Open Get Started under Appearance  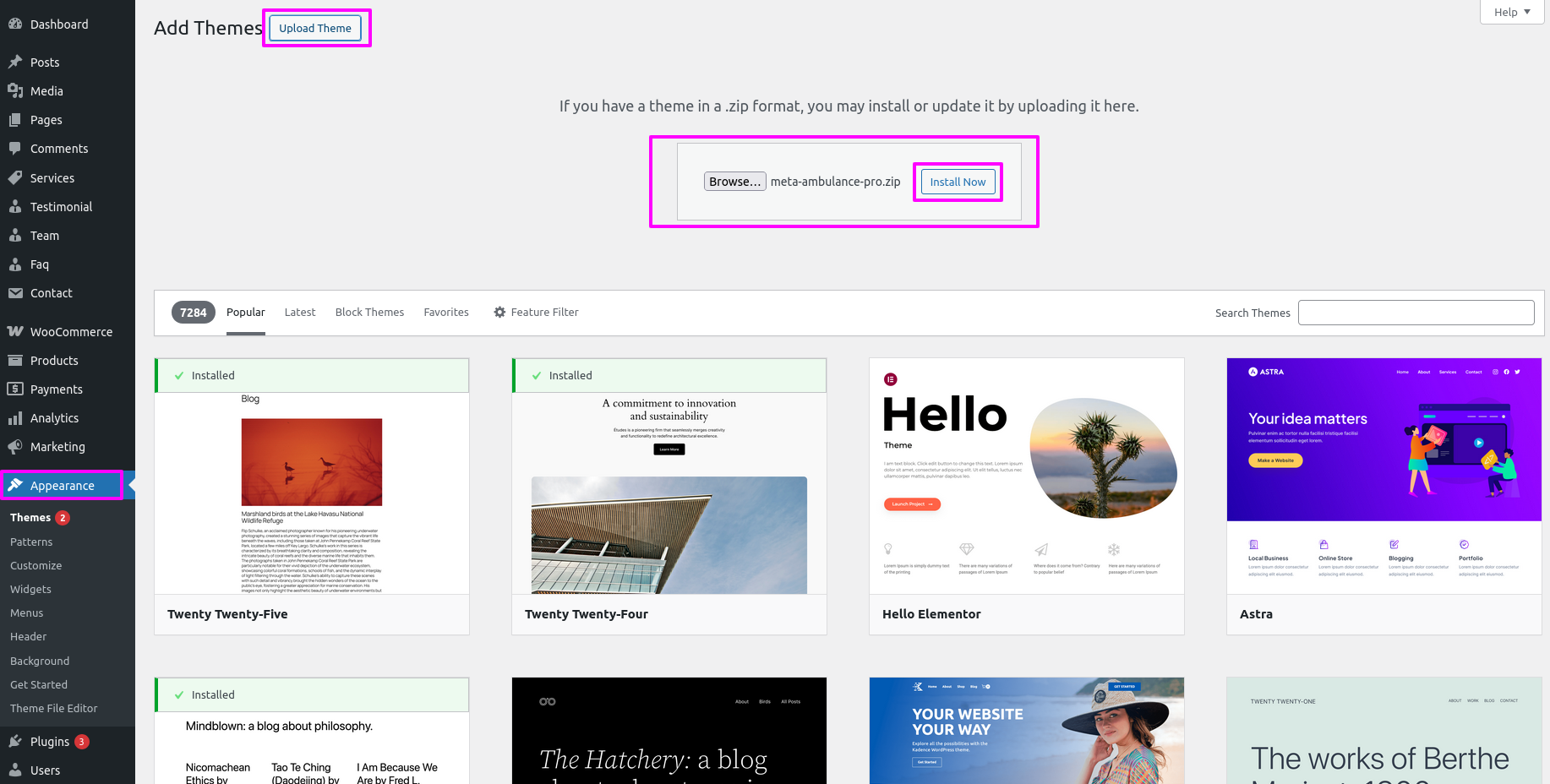(39, 684)
